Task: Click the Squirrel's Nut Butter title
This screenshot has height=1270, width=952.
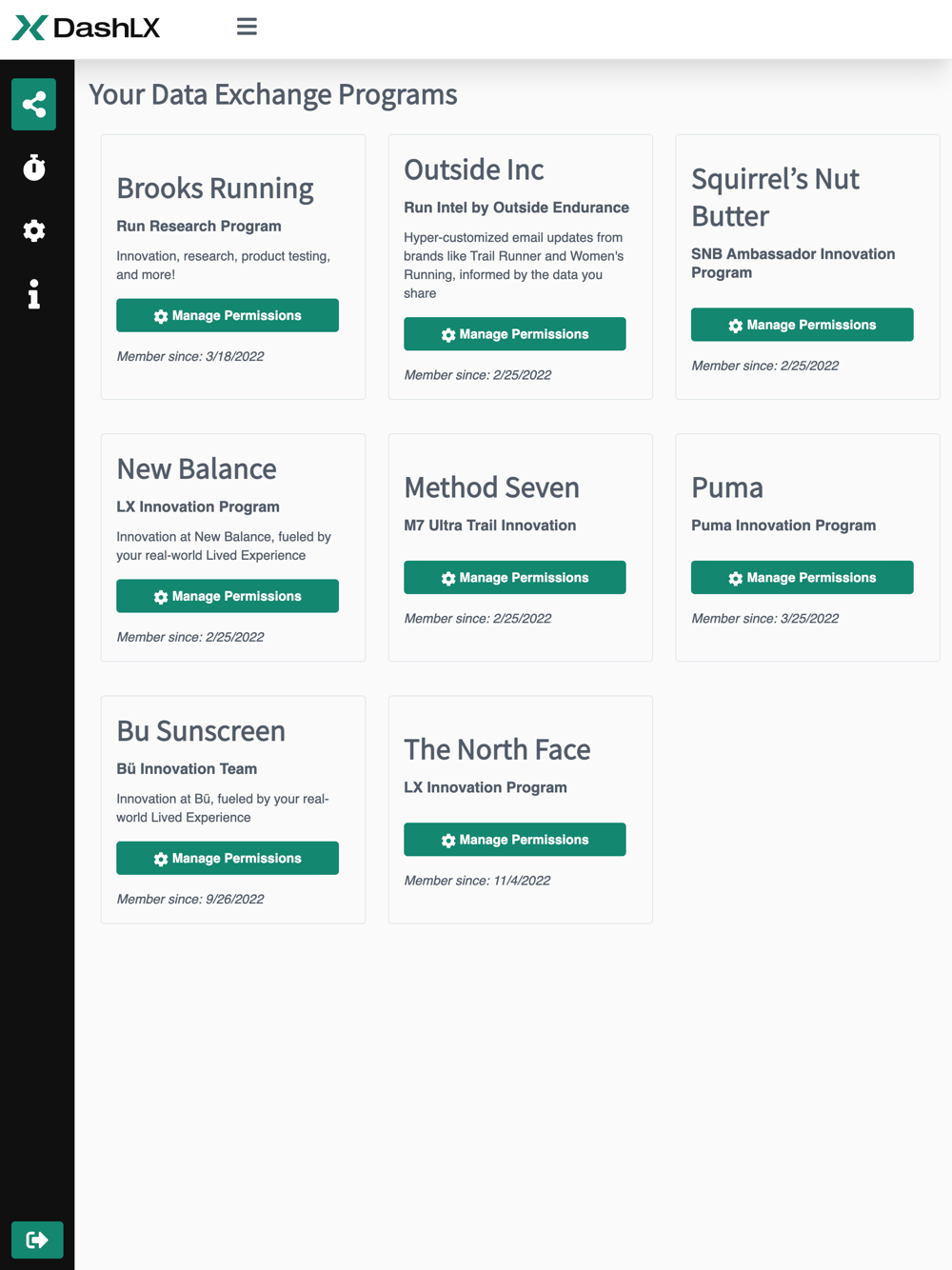Action: point(776,197)
